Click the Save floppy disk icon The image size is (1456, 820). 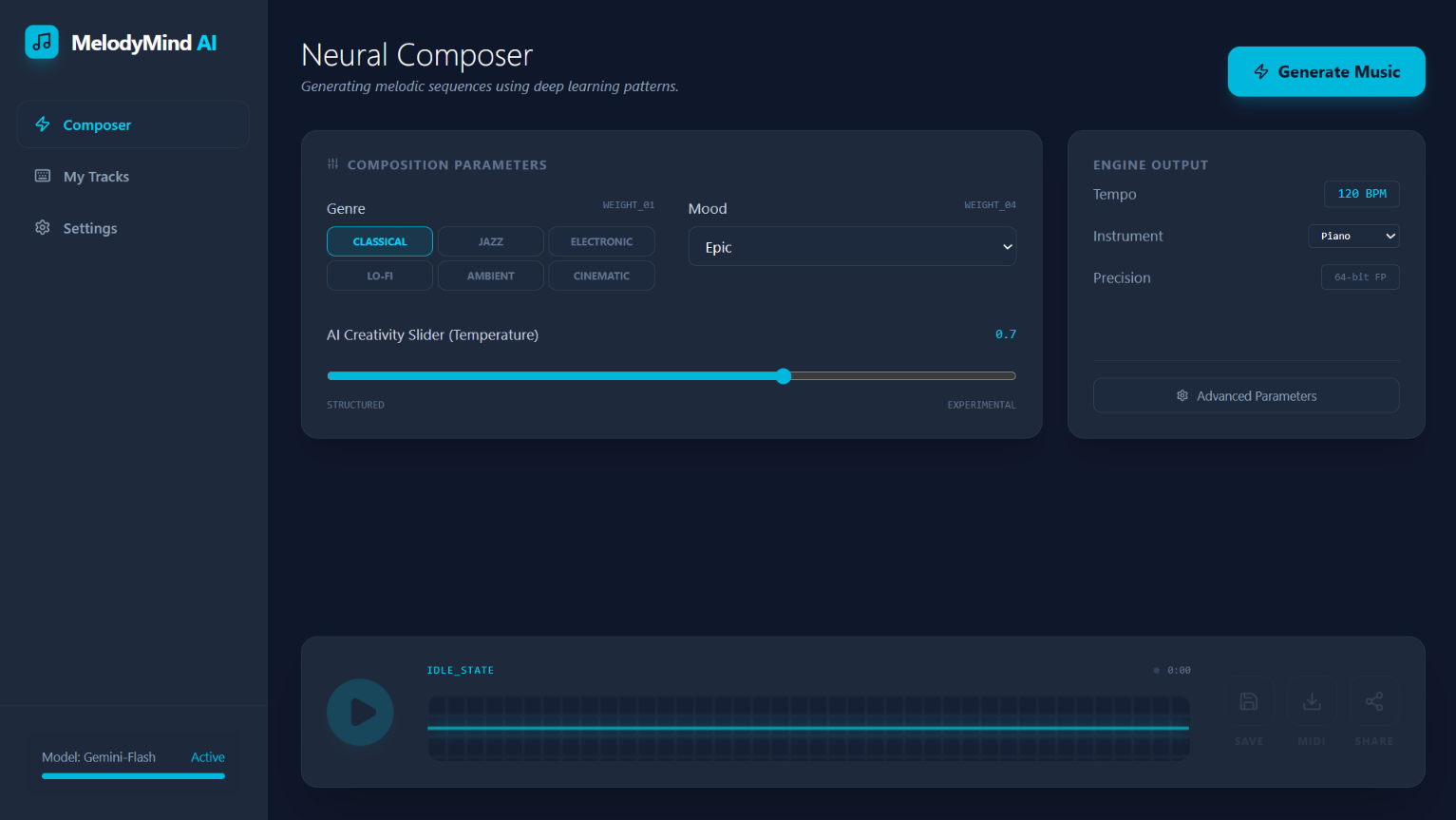[x=1249, y=701]
